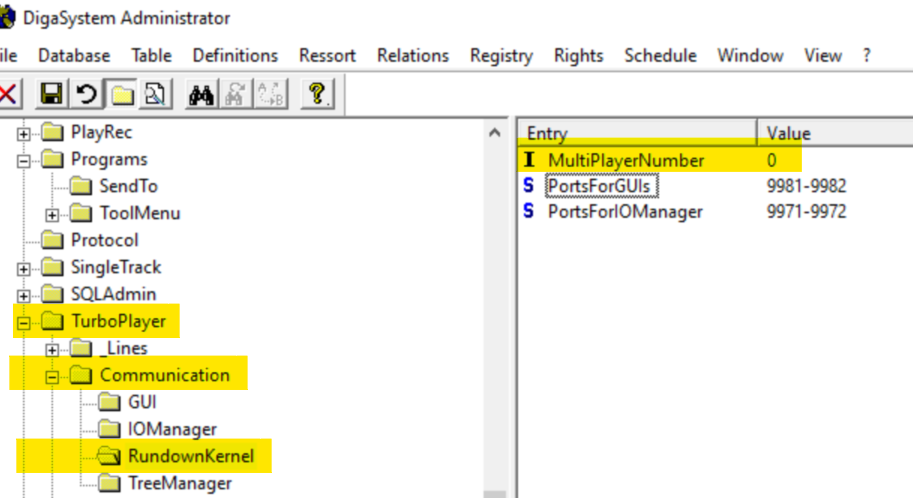Expand the PlayRec folder node
913x498 pixels.
[x=23, y=133]
